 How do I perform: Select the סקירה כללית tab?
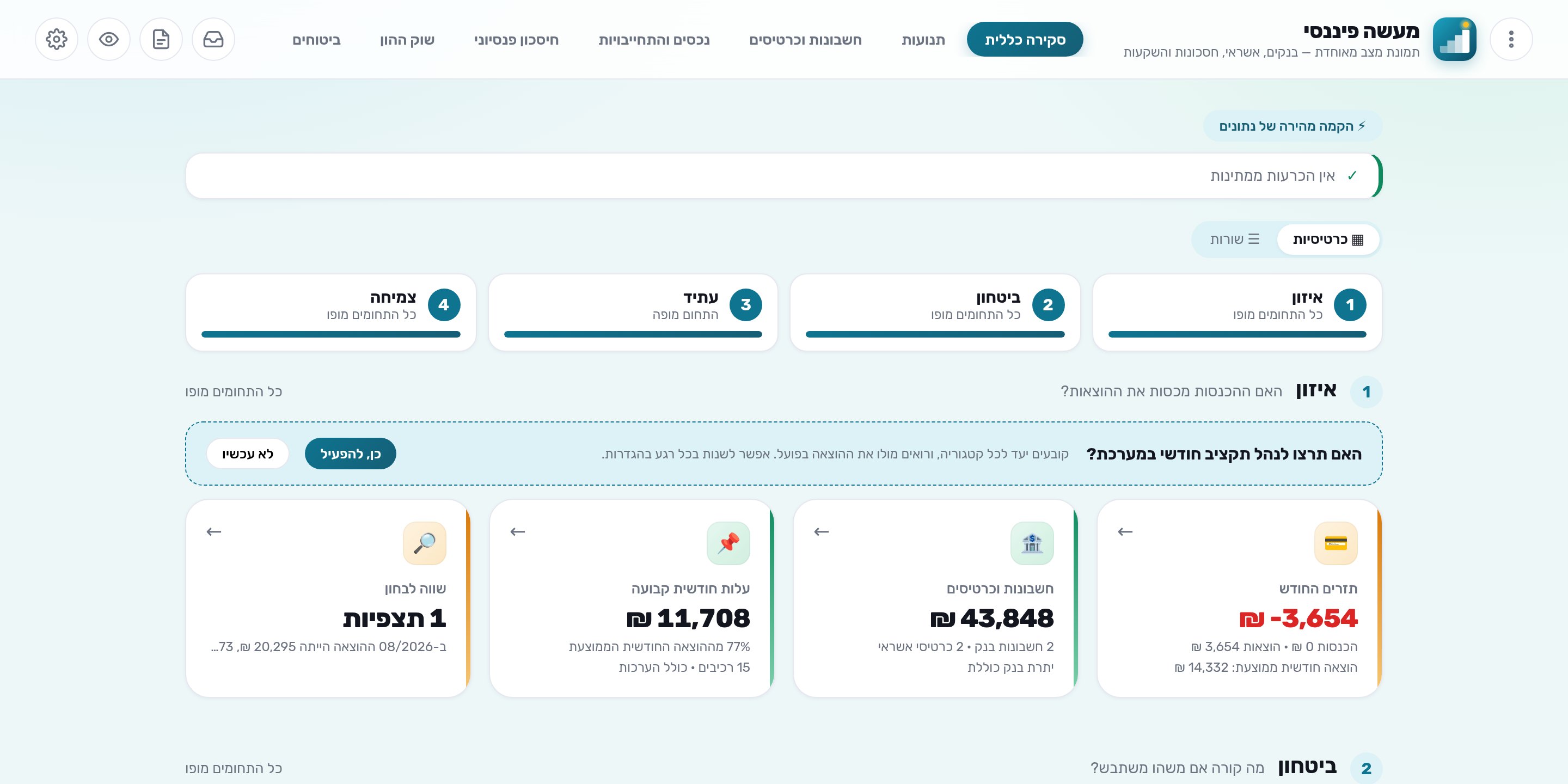[x=1025, y=40]
